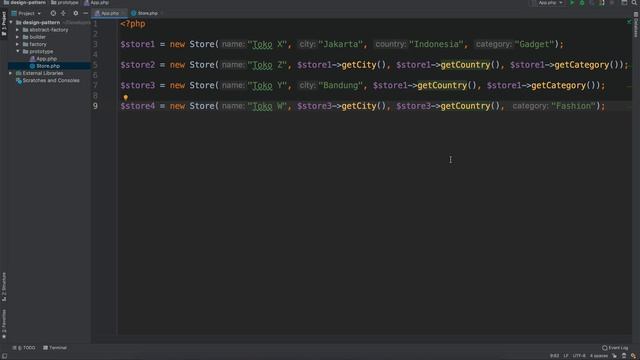Expand External Libraries node
The image size is (640, 360).
pos(11,73)
